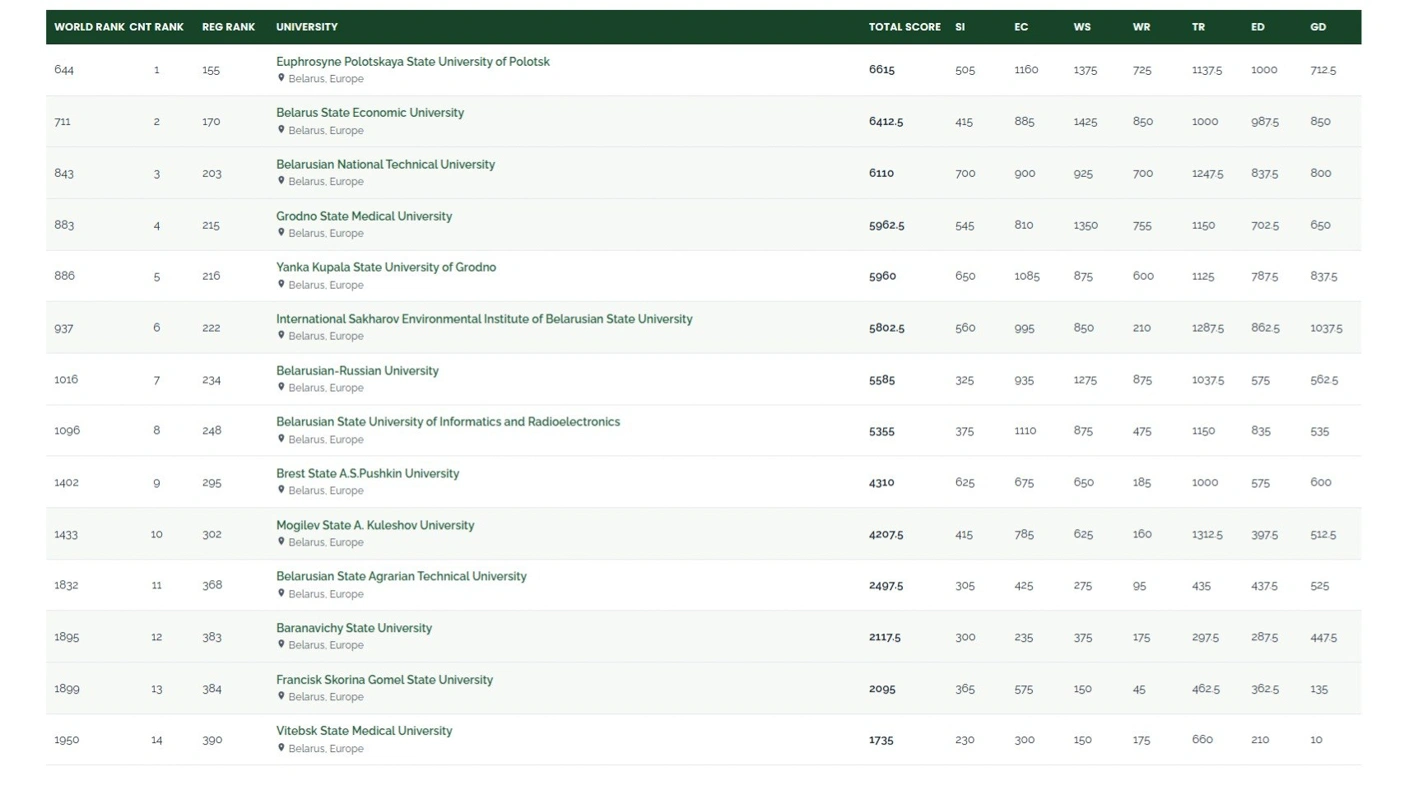Click the UNIVERSITY column header

tap(307, 27)
